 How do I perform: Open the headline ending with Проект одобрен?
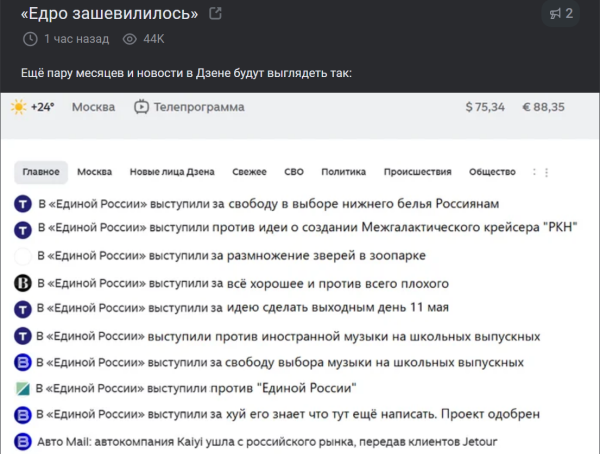288,414
